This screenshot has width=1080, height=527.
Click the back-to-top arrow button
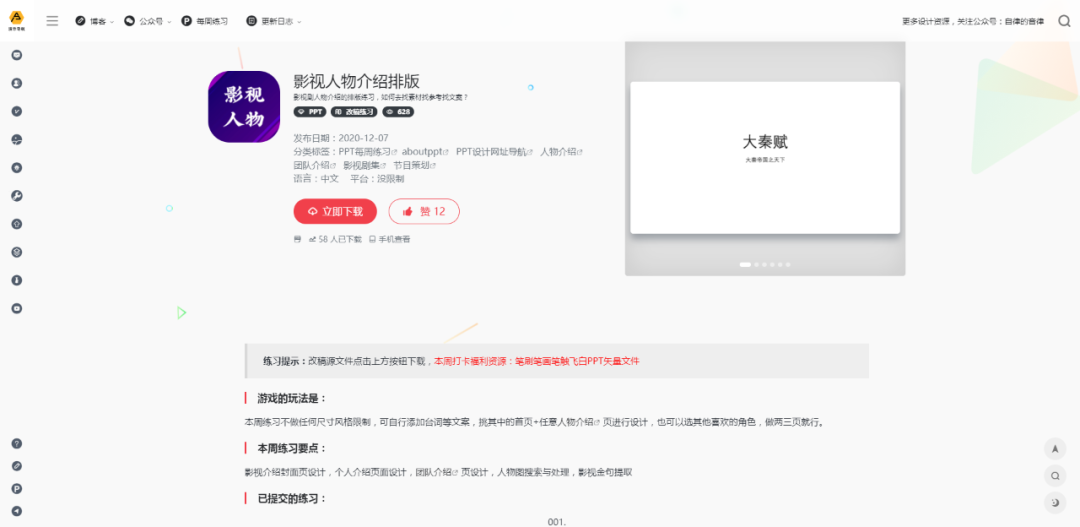coord(1055,449)
